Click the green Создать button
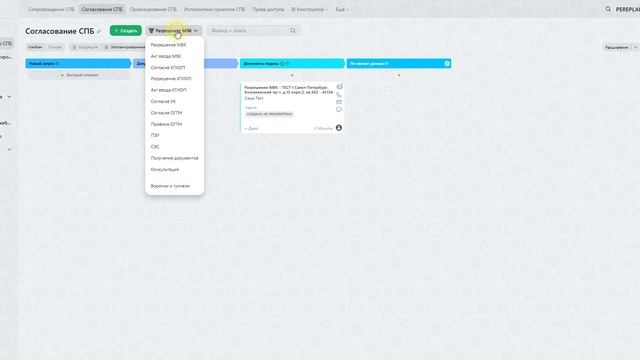The height and width of the screenshot is (360, 640). point(126,31)
